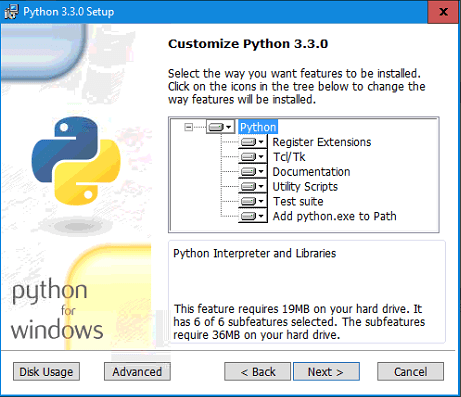Select Register Extensions in the feature tree

point(322,142)
